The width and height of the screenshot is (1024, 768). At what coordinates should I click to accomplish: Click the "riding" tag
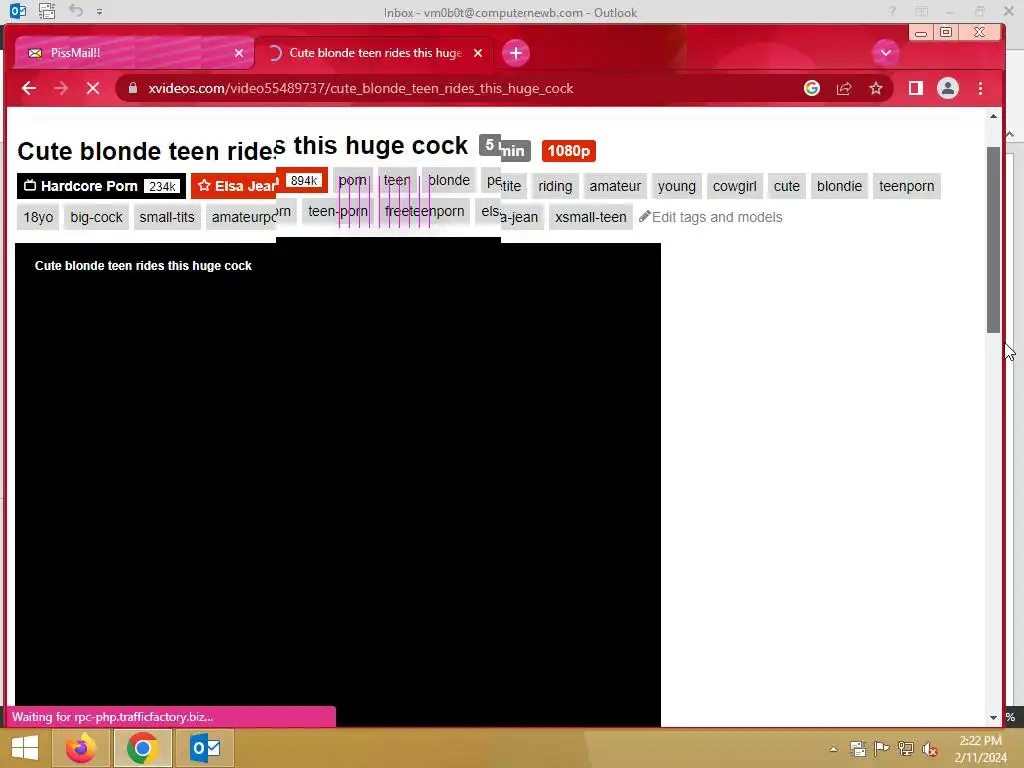pos(555,186)
